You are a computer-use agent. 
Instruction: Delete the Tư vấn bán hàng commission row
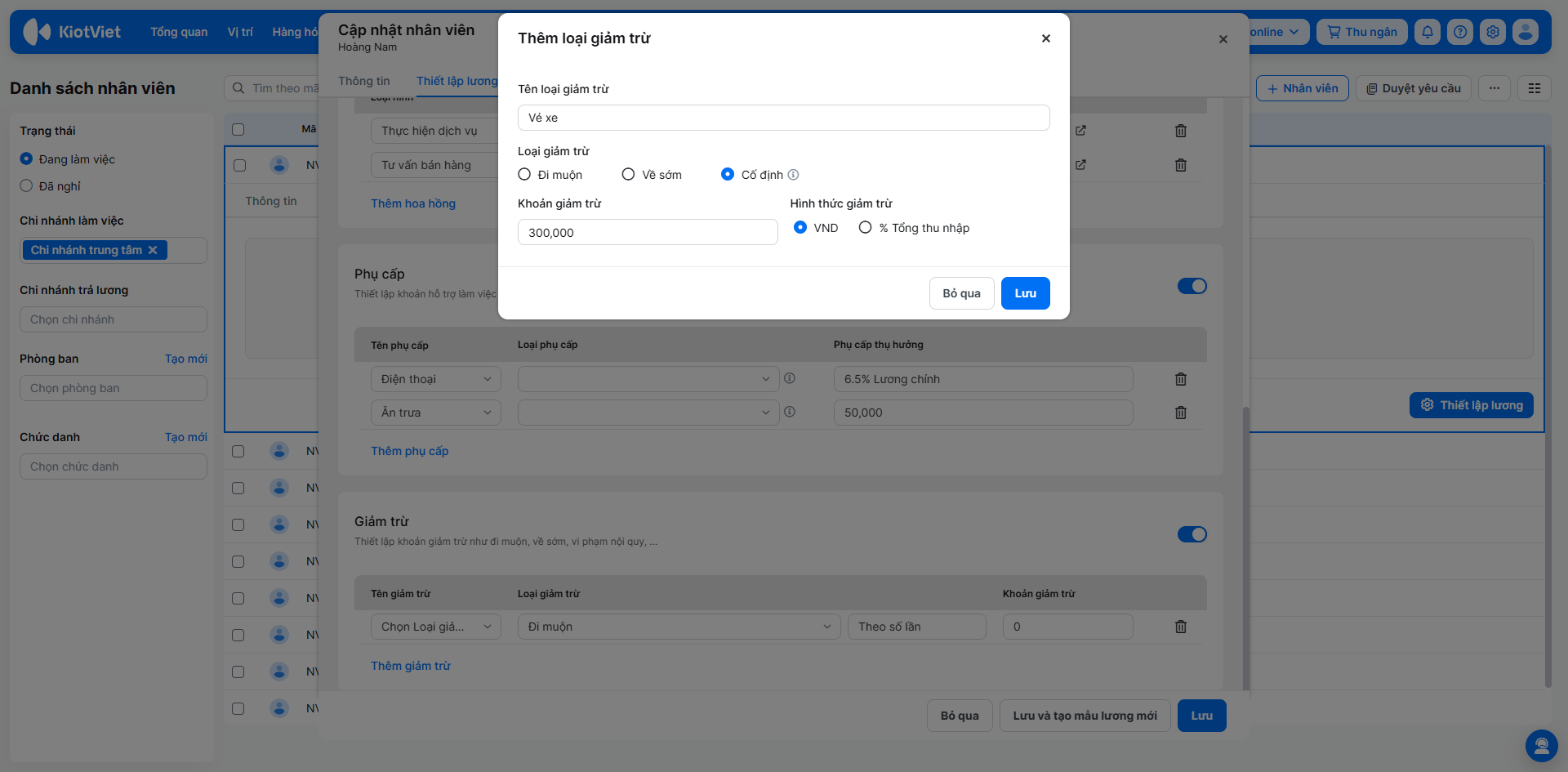pos(1180,165)
